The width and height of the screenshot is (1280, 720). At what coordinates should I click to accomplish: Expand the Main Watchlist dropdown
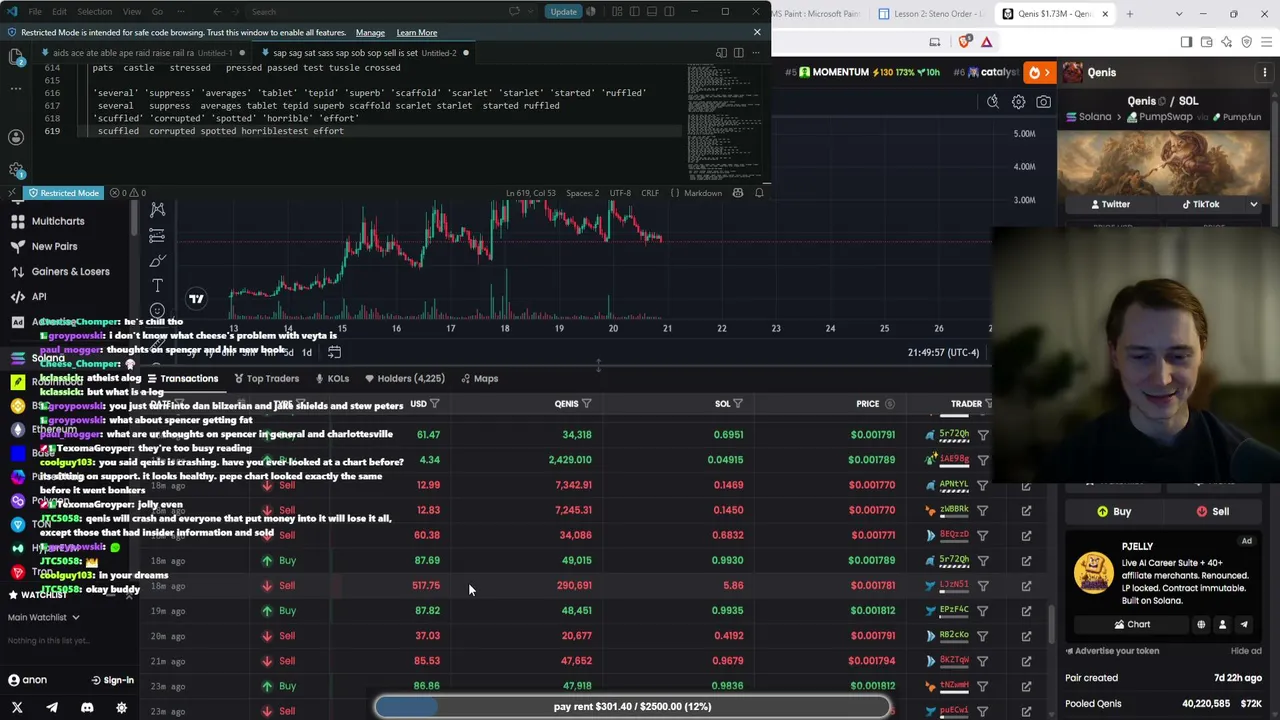pyautogui.click(x=43, y=617)
